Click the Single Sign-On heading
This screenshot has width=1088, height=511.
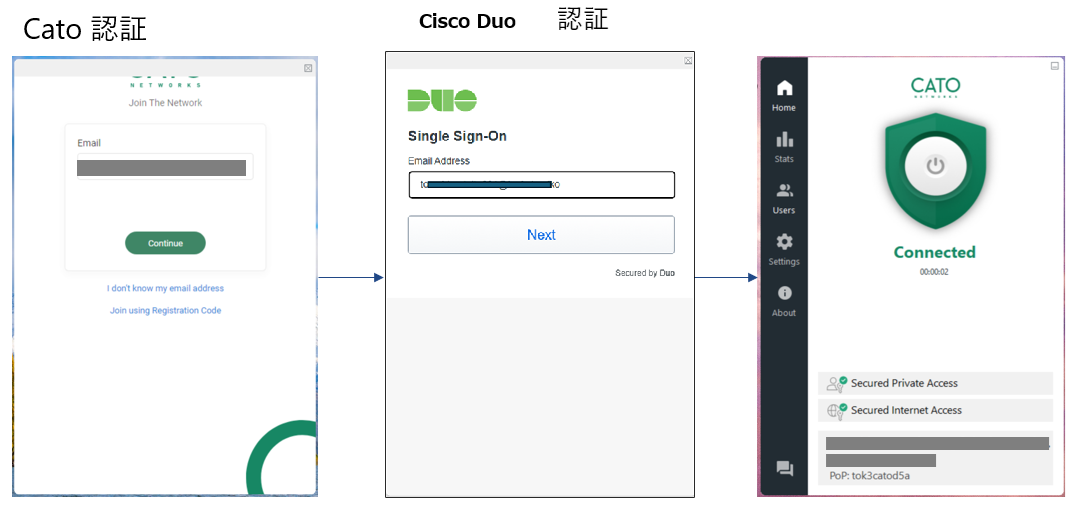[x=457, y=136]
